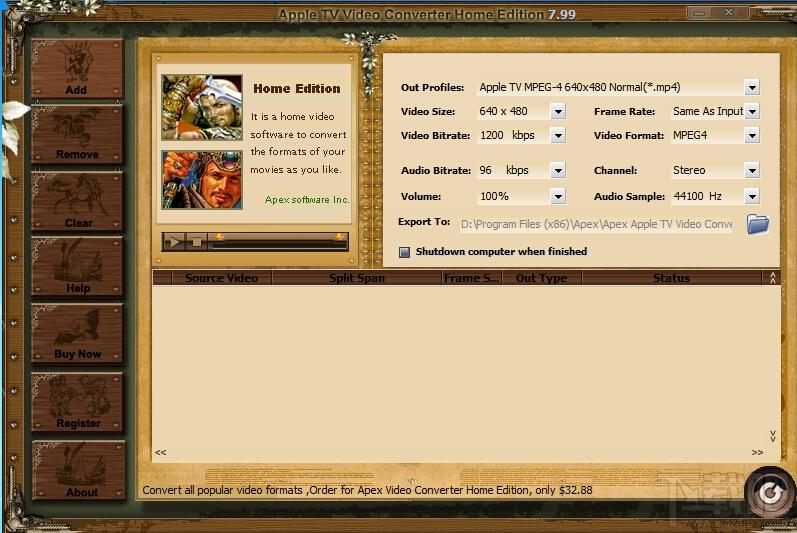Click the Split Span column header

357,278
